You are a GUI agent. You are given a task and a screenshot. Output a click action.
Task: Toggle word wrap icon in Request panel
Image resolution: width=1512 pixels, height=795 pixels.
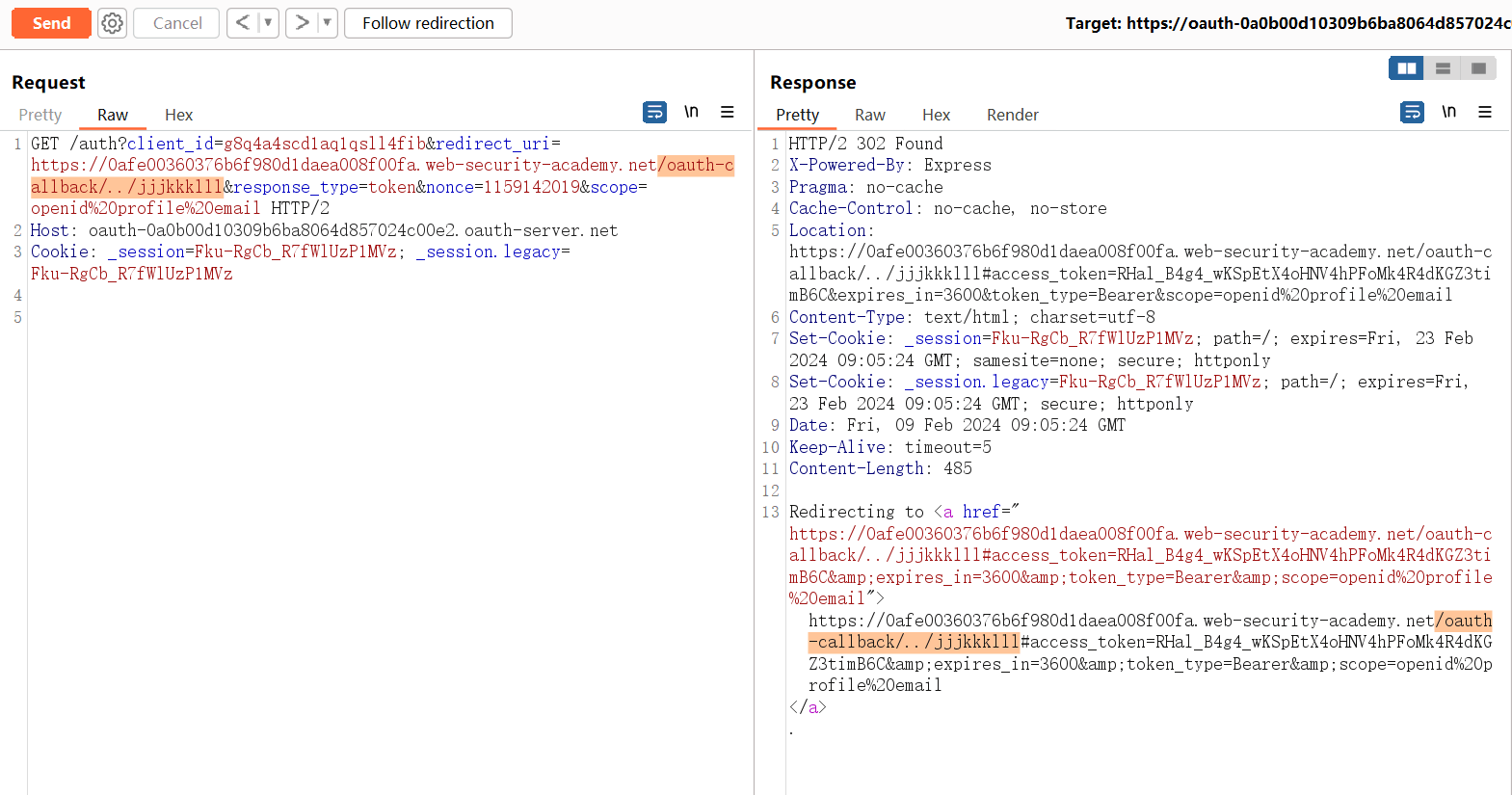(654, 113)
